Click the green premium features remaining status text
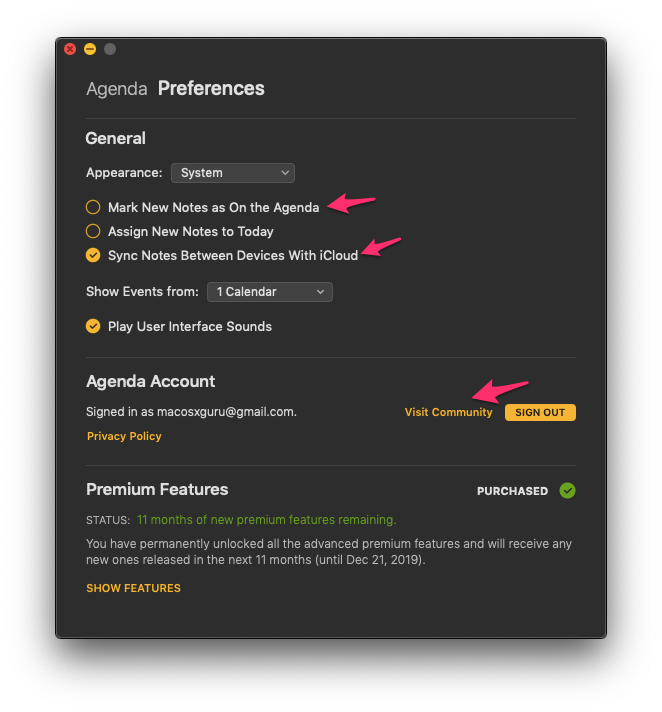Viewport: 662px width, 712px height. click(267, 519)
